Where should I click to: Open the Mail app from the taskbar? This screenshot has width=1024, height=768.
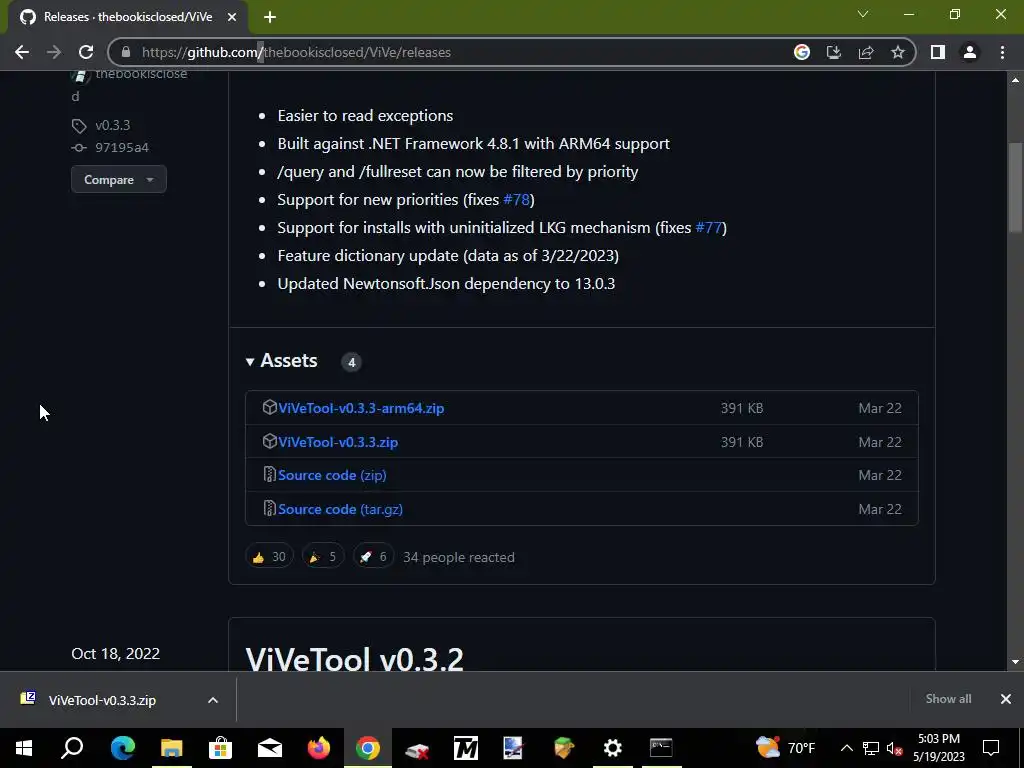[270, 748]
